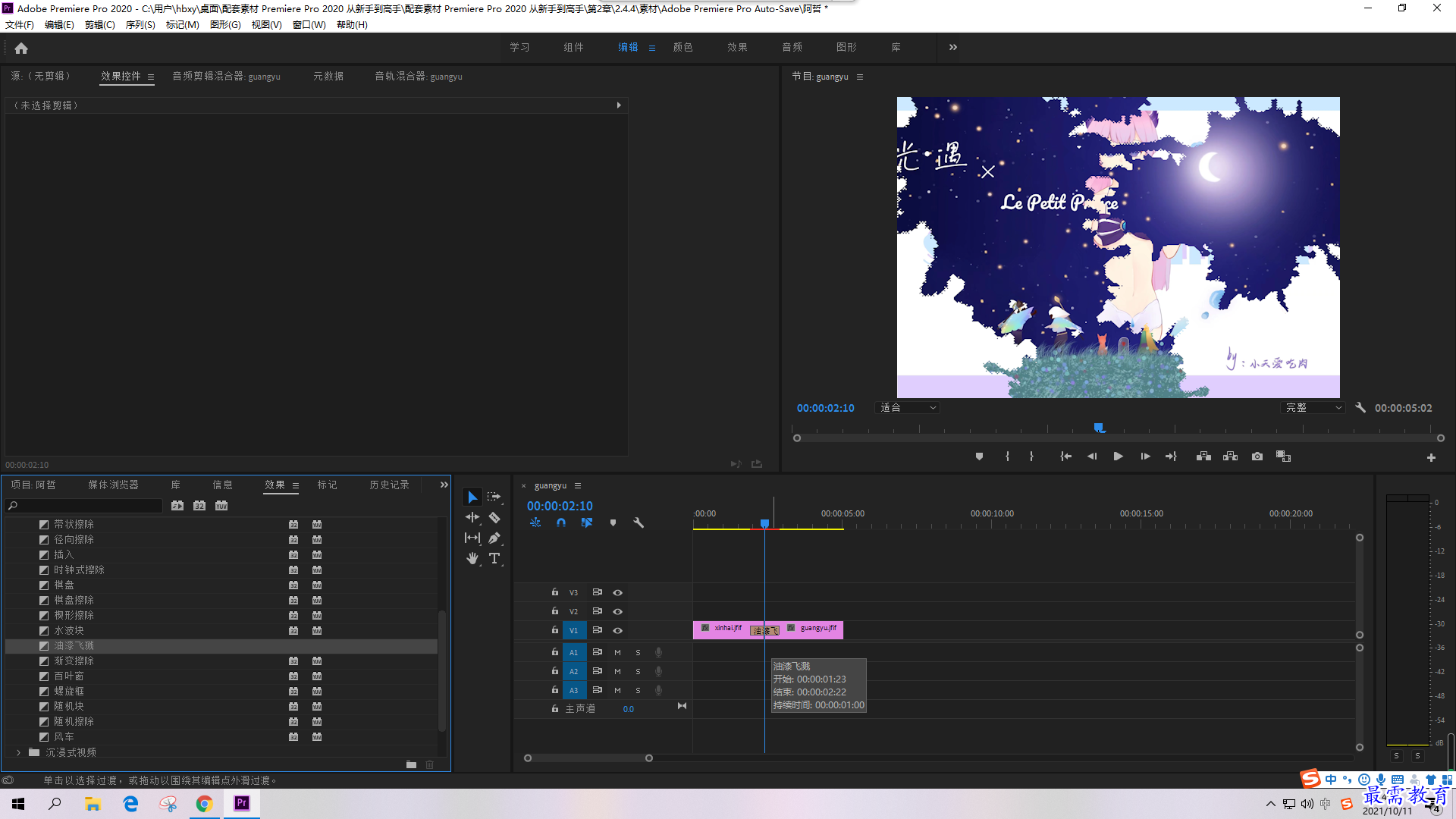Open program monitor settings wrench
Screen dimensions: 1456x819
(x=1360, y=407)
